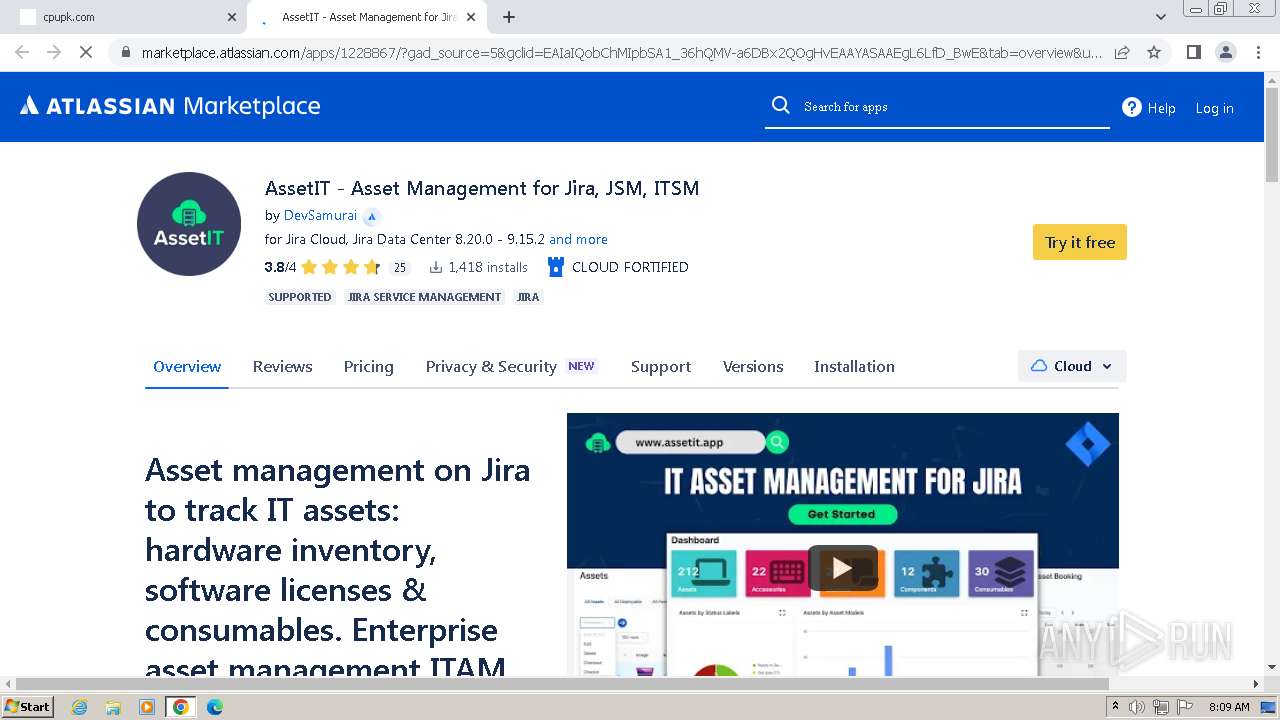Viewport: 1280px width, 720px height.
Task: Open the Chrome profile menu
Action: [1226, 52]
